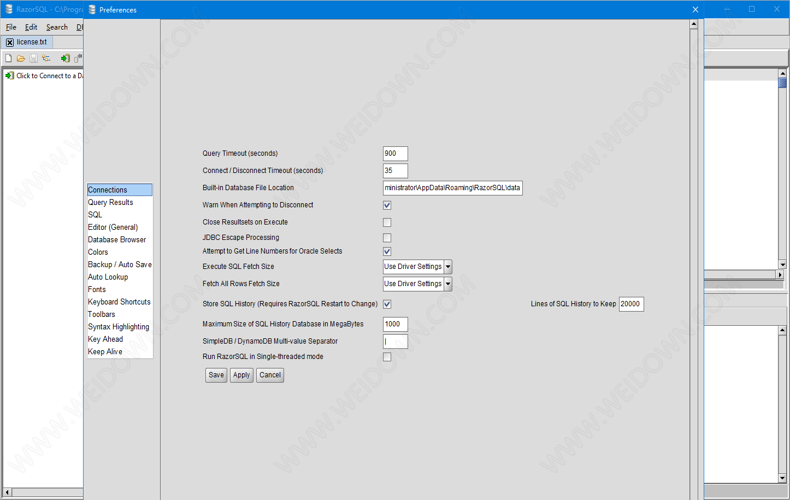This screenshot has width=790, height=500.
Task: Click Built-in Database File Location field
Action: (452, 188)
